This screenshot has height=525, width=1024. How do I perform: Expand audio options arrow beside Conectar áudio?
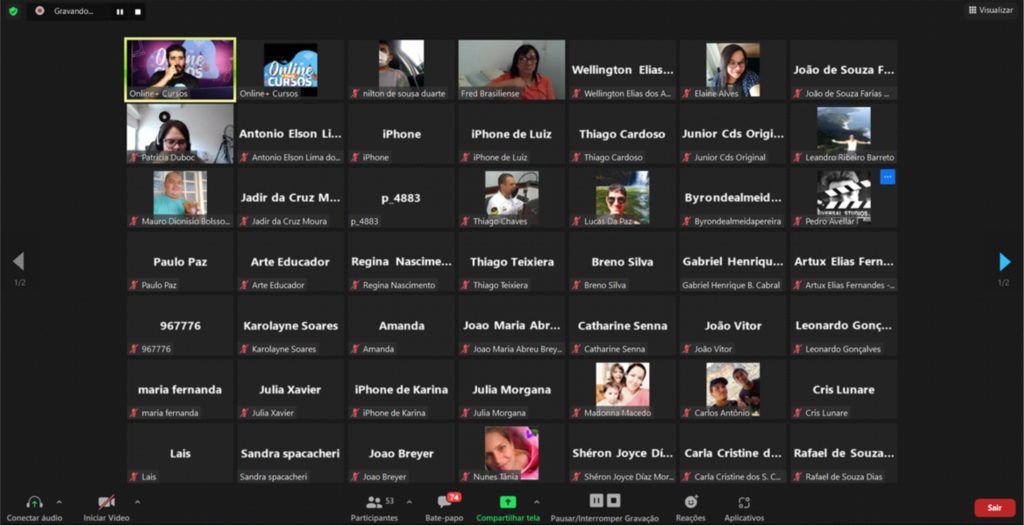tap(59, 501)
